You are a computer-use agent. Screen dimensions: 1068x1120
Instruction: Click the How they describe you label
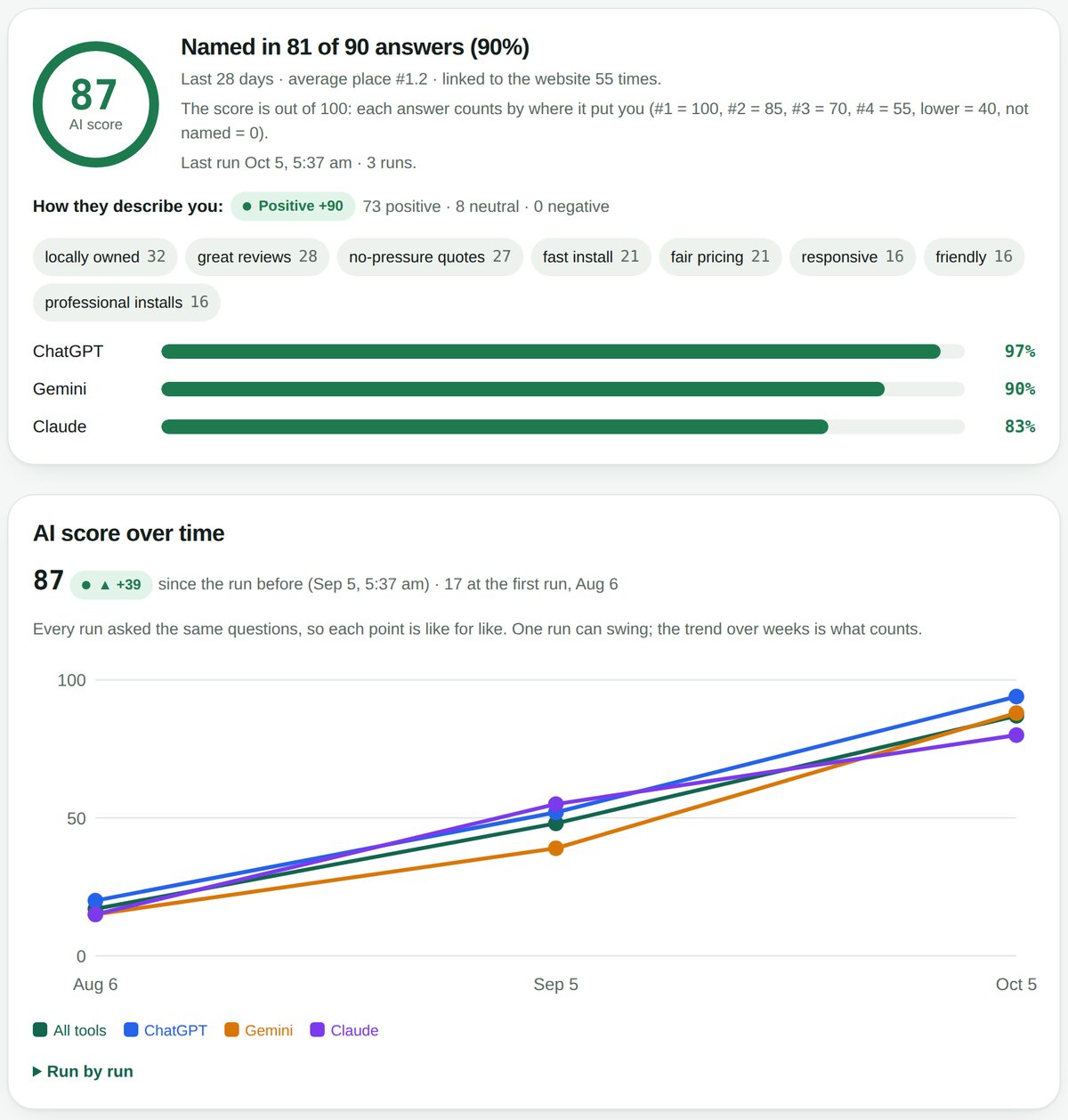(x=128, y=207)
